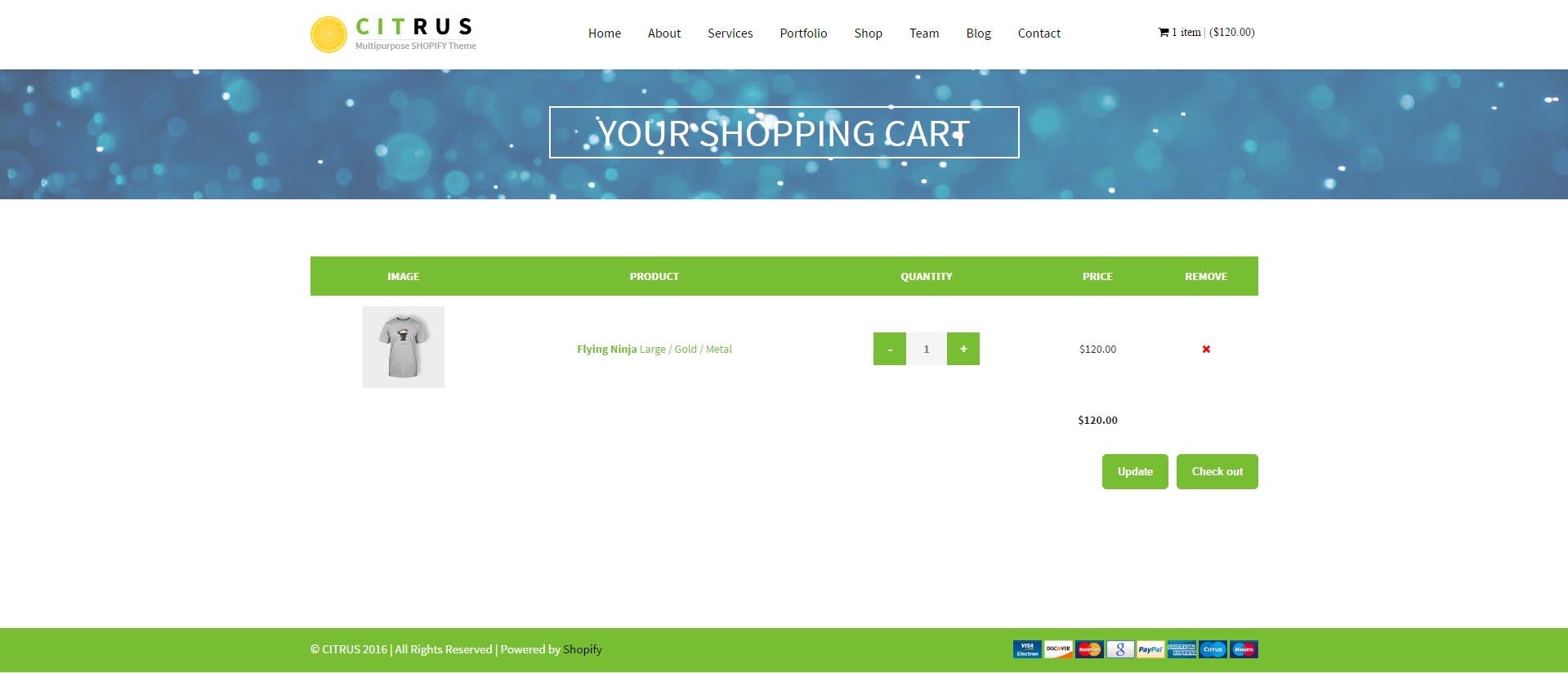Click the PayPal payment icon
1568x673 pixels.
(x=1150, y=649)
